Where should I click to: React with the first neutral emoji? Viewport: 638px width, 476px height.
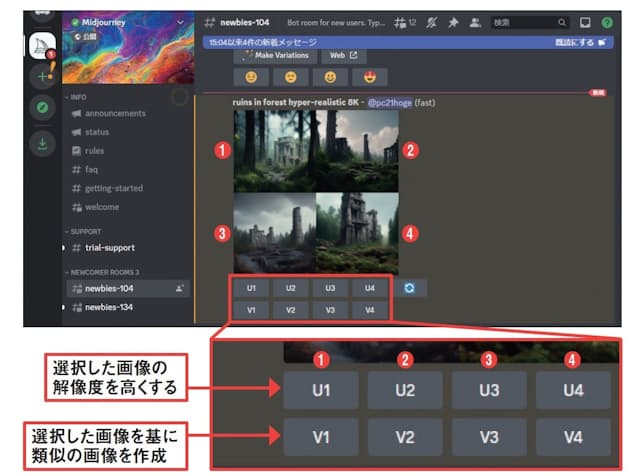click(x=251, y=77)
